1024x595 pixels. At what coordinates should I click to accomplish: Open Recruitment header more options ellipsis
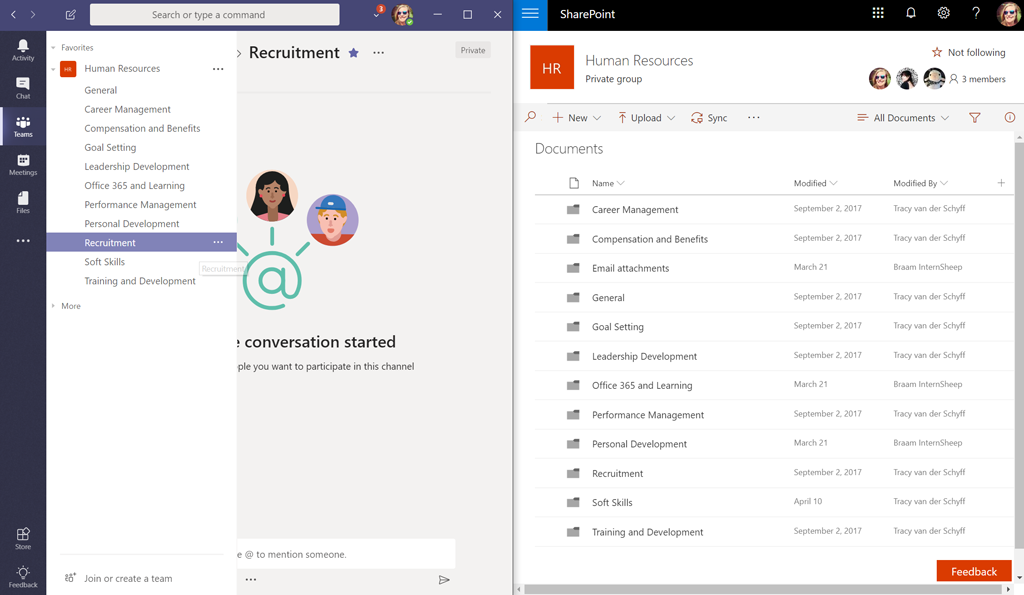pos(379,52)
